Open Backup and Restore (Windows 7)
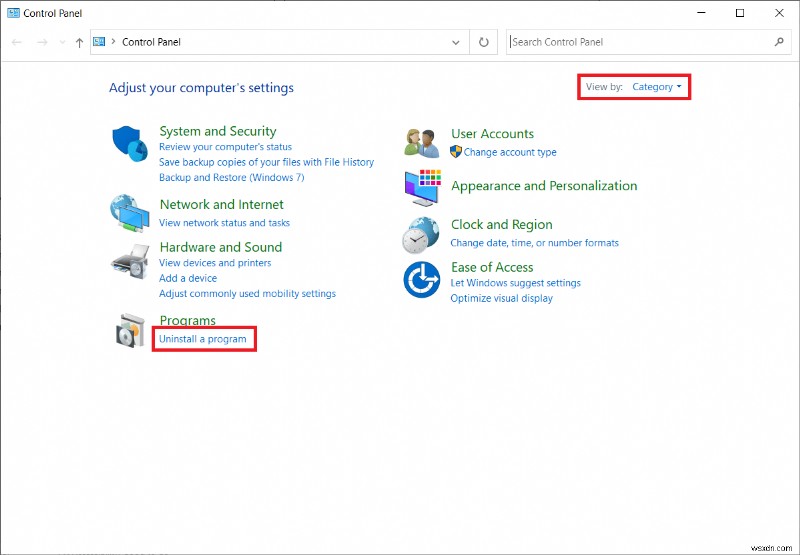Image resolution: width=800 pixels, height=555 pixels. click(x=231, y=177)
